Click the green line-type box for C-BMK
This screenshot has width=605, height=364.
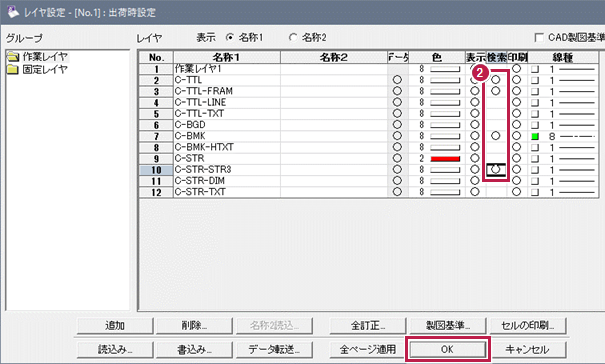pyautogui.click(x=535, y=136)
